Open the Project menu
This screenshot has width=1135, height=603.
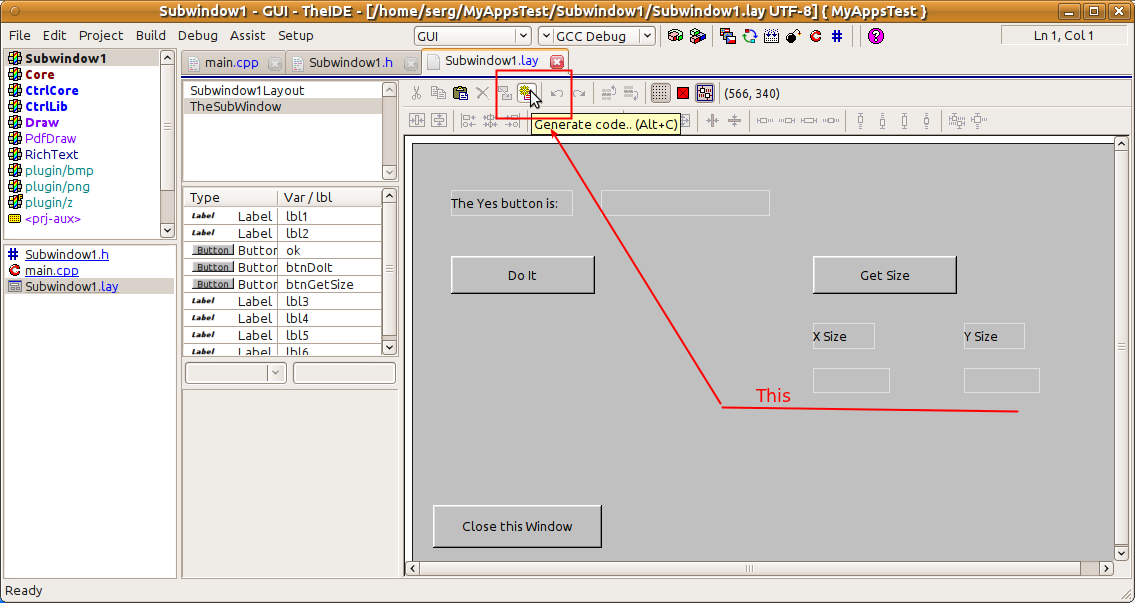101,35
